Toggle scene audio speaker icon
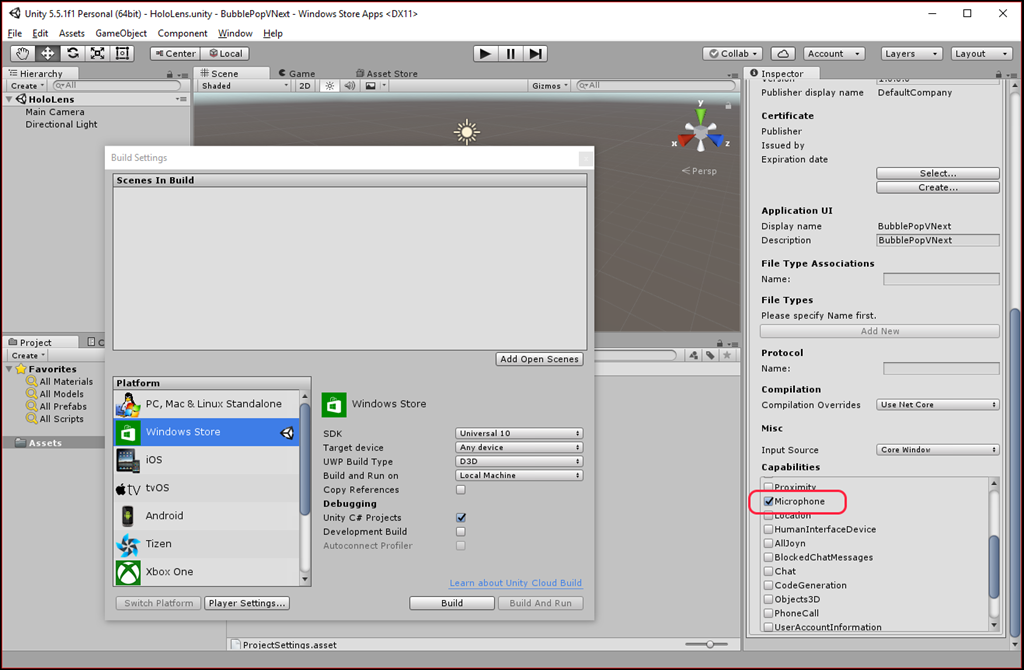Image resolution: width=1024 pixels, height=670 pixels. click(350, 86)
